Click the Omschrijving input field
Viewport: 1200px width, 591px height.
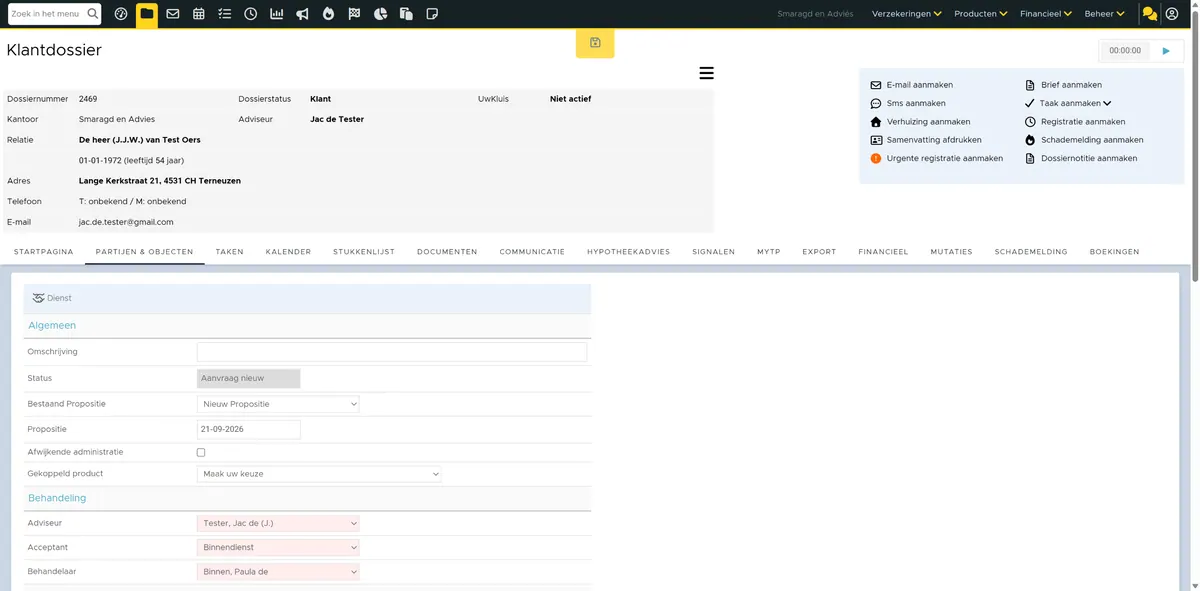pyautogui.click(x=392, y=352)
